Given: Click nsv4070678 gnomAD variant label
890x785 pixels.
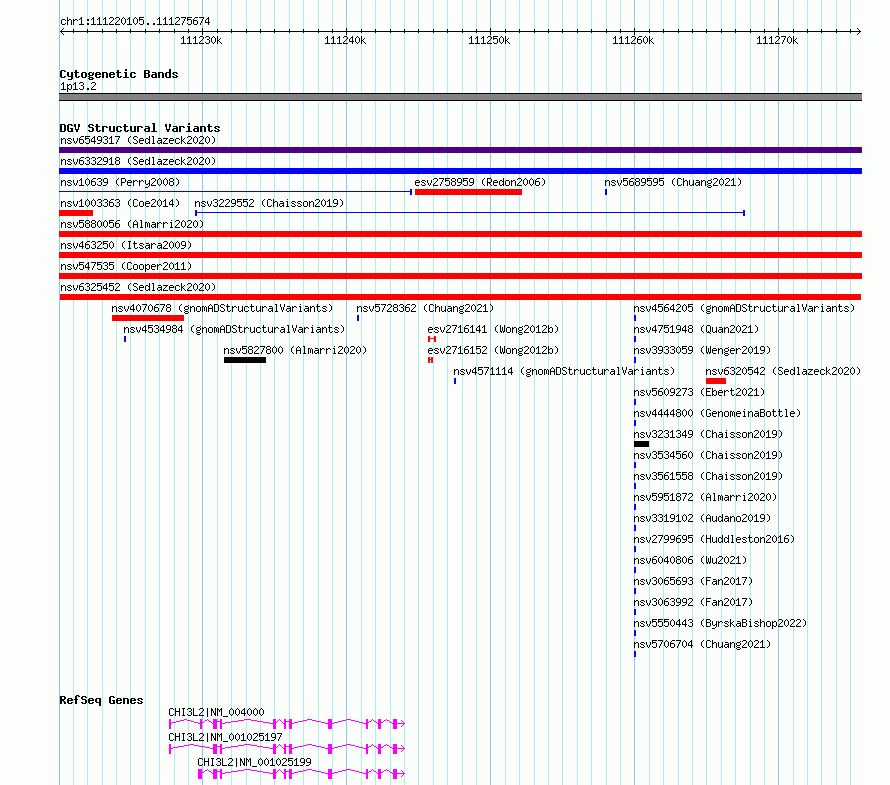Looking at the screenshot, I should pyautogui.click(x=222, y=308).
